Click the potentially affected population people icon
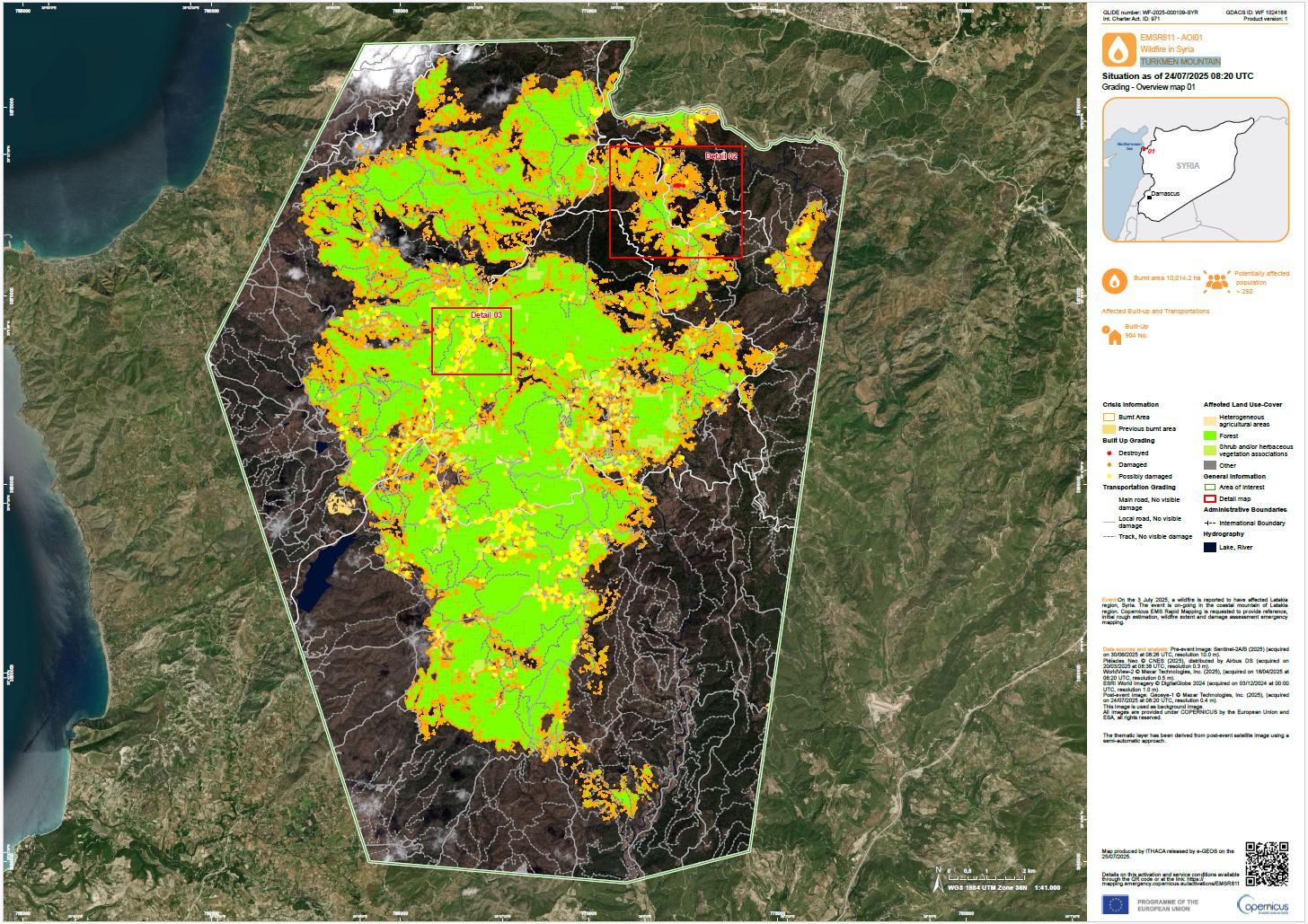The image size is (1308, 924). point(1217,281)
